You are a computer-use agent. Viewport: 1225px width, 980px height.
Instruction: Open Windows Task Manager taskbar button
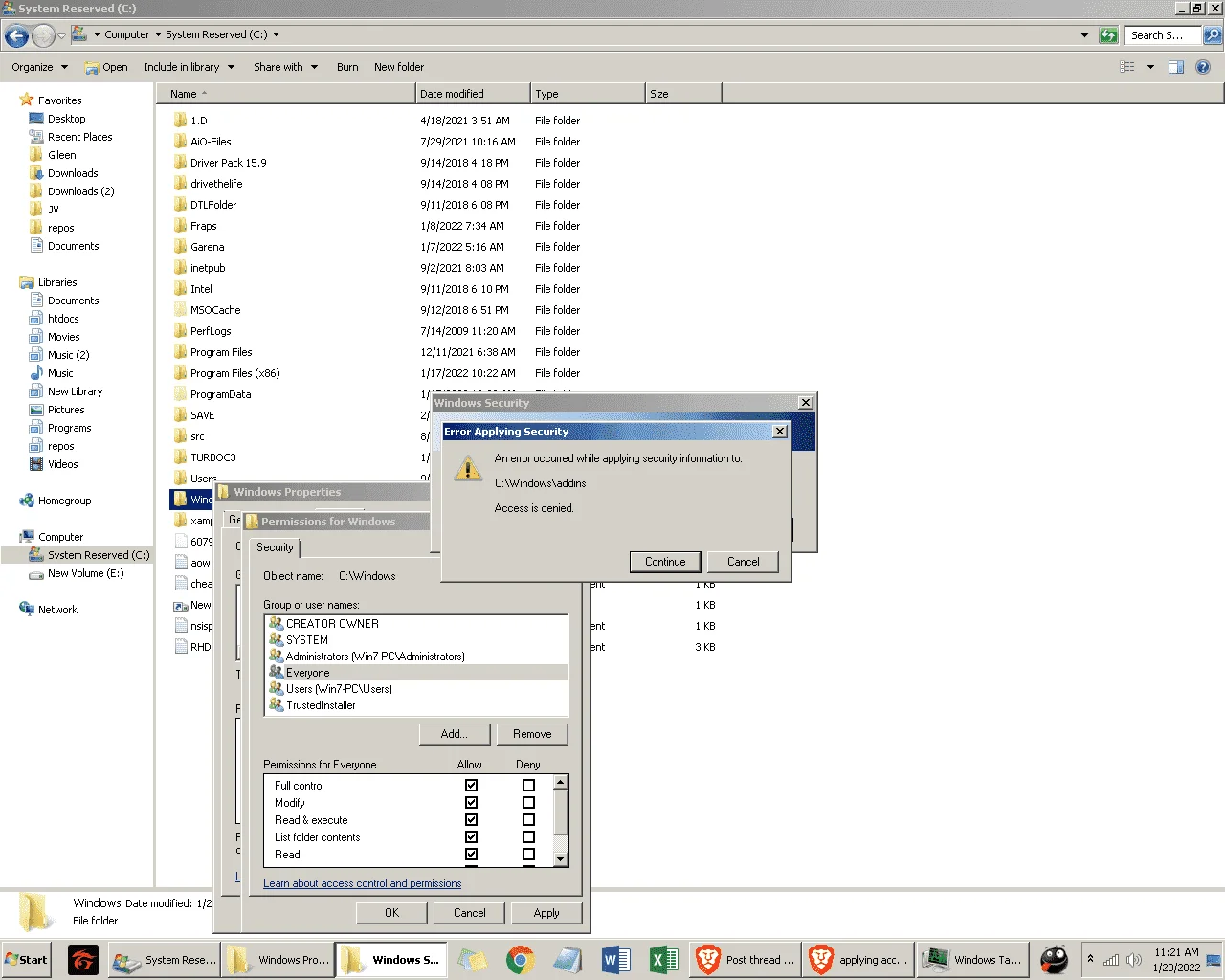pyautogui.click(x=973, y=960)
